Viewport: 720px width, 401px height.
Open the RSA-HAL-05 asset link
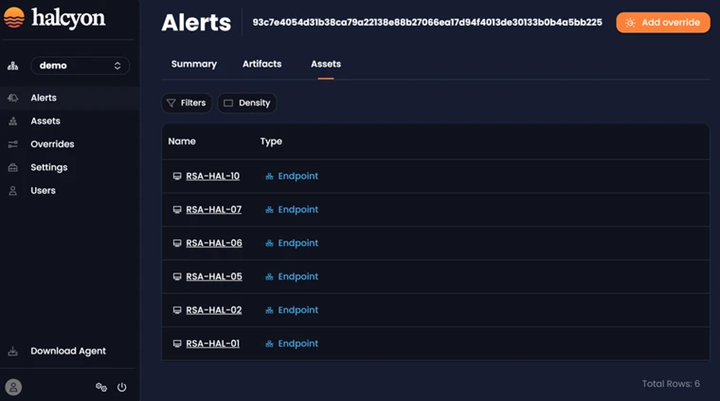pos(214,277)
